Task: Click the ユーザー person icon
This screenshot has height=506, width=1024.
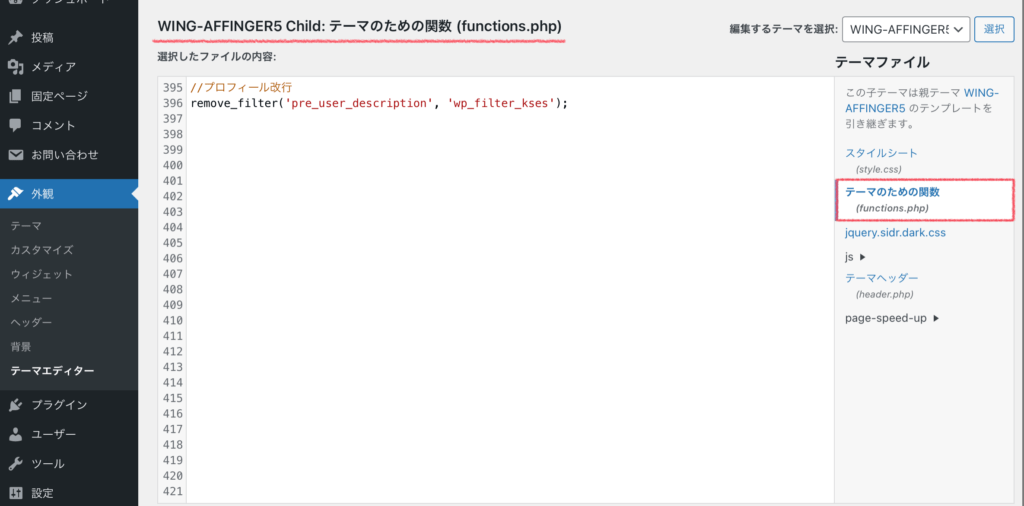Action: click(16, 434)
